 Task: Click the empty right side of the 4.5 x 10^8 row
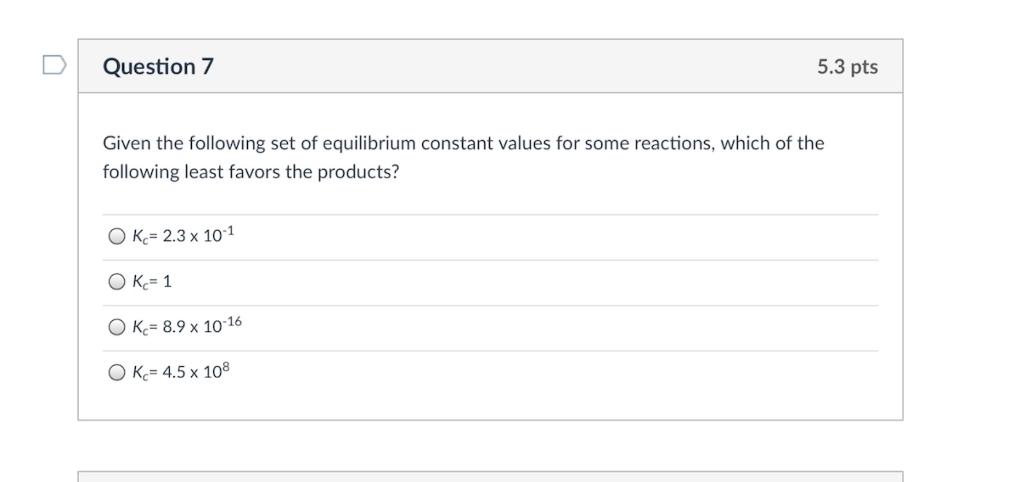click(x=600, y=373)
